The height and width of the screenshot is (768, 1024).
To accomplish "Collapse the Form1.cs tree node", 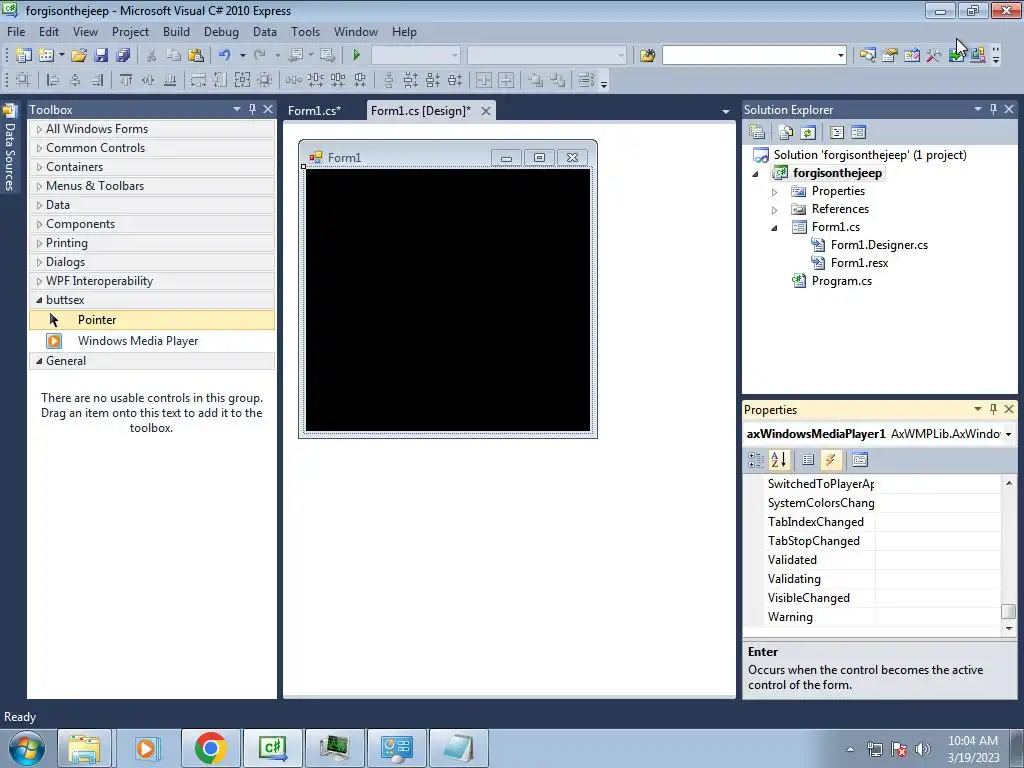I will 775,228.
